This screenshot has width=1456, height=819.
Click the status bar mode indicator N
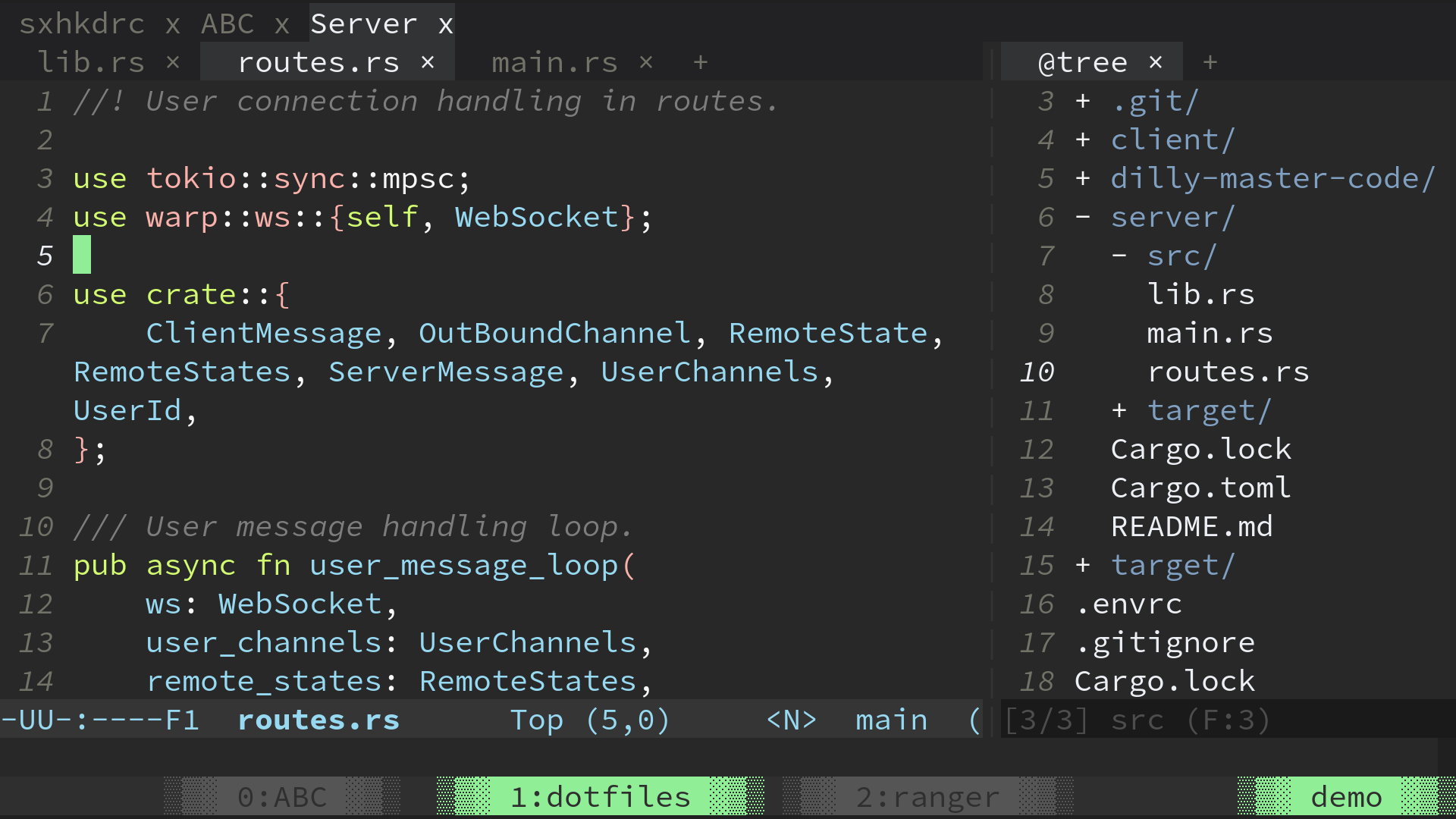(791, 718)
